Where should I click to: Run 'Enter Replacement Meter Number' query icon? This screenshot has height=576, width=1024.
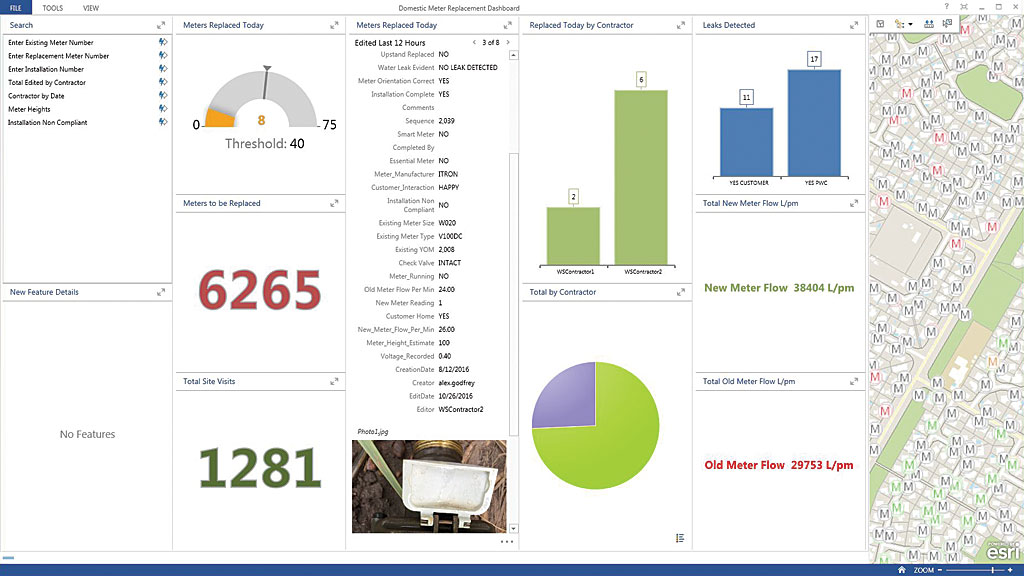tap(163, 56)
